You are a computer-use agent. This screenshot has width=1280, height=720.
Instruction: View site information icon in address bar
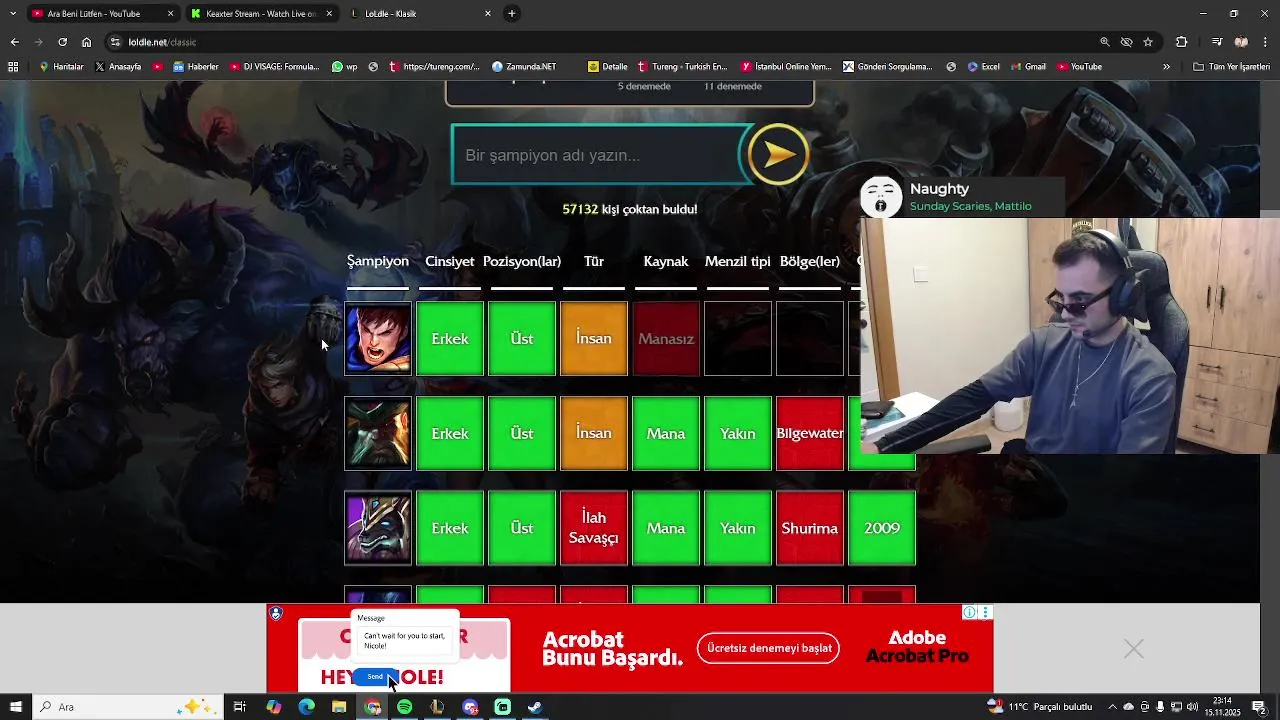(116, 42)
